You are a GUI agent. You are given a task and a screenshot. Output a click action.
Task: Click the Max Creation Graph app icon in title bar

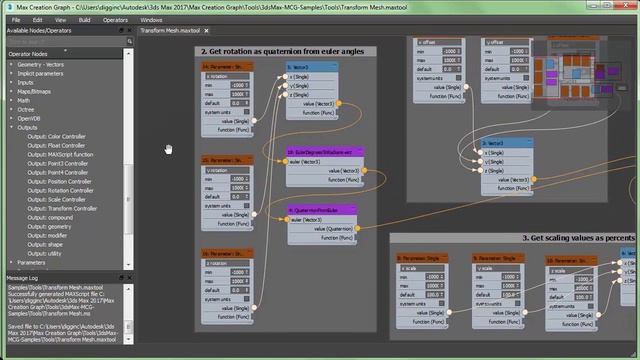(10, 7)
